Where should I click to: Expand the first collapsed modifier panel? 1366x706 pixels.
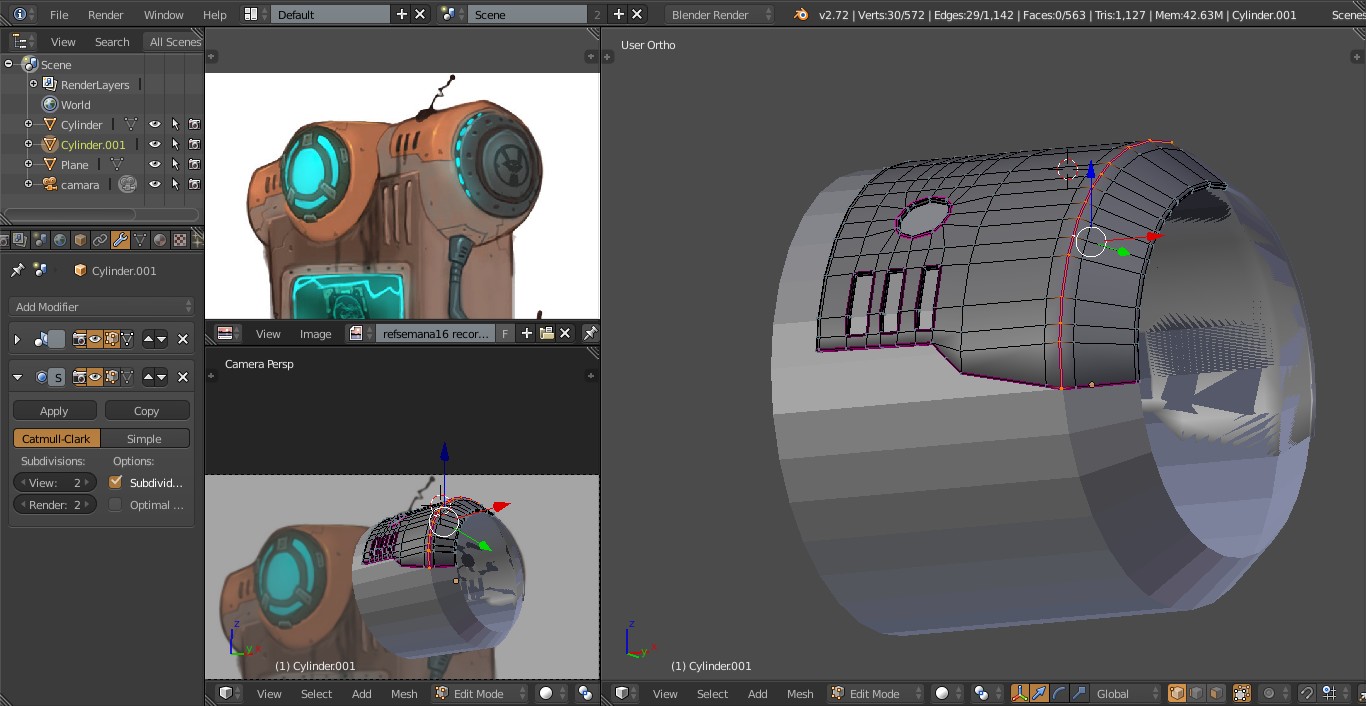click(17, 339)
